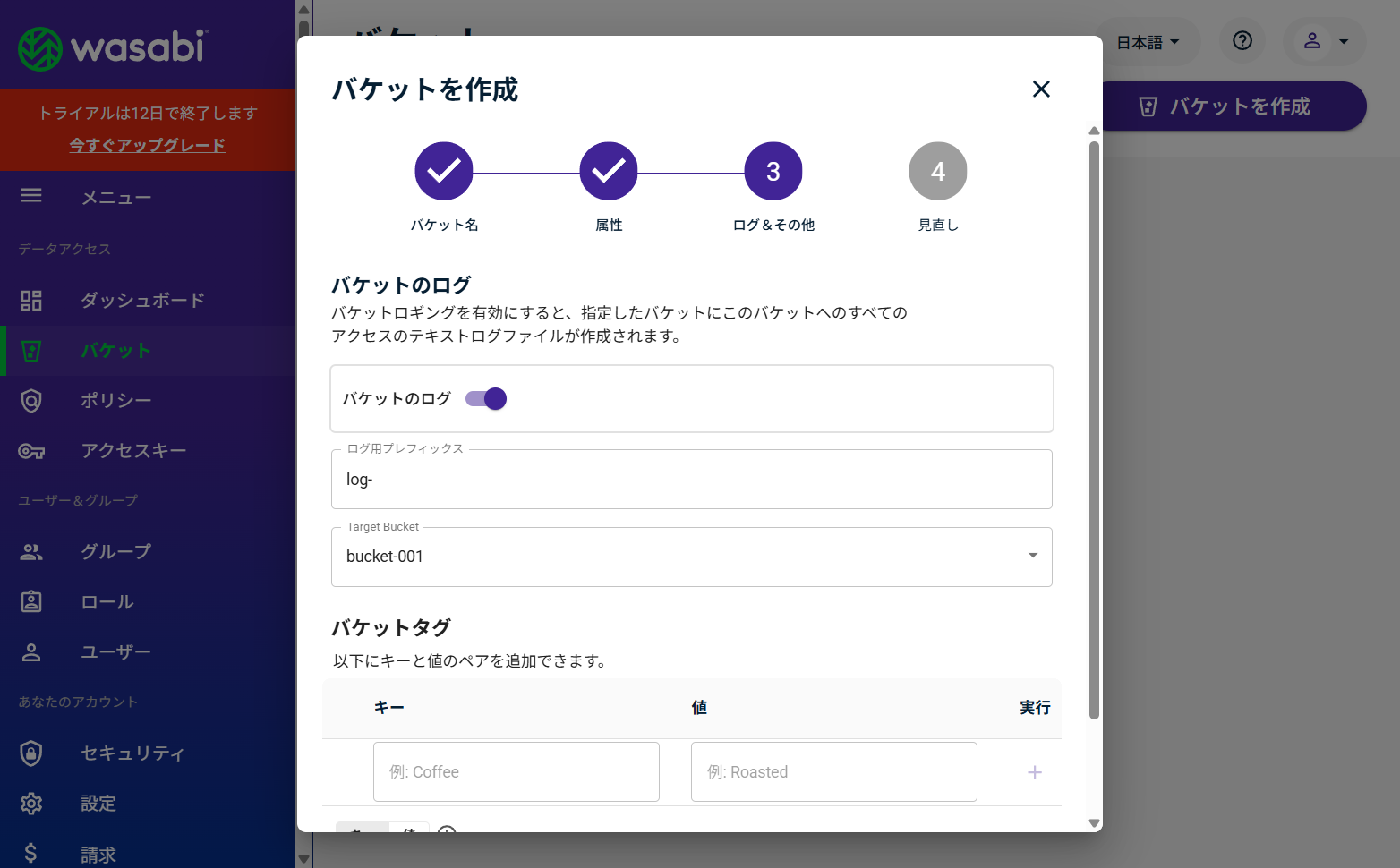1400x868 pixels.
Task: Select the current step 3 ログ＆その他 circle
Action: tap(773, 171)
